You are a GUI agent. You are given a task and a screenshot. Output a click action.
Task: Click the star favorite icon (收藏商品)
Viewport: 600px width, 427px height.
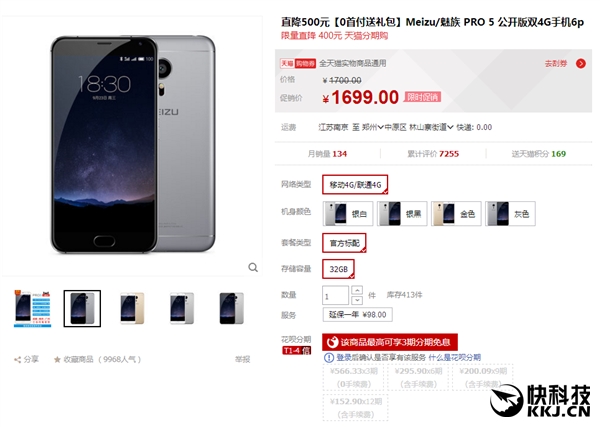(x=57, y=359)
